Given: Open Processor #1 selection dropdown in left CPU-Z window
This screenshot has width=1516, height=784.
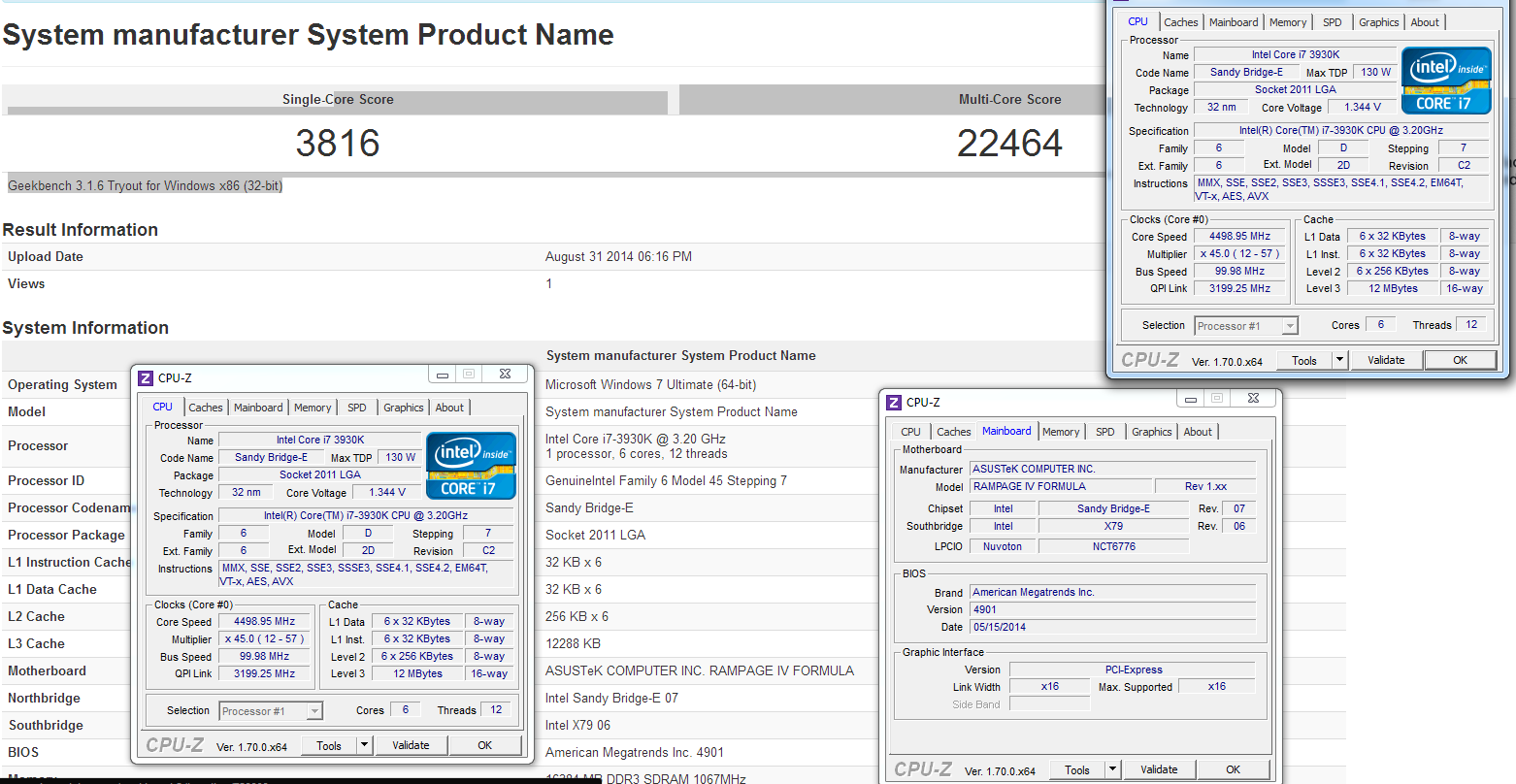Looking at the screenshot, I should pyautogui.click(x=271, y=711).
